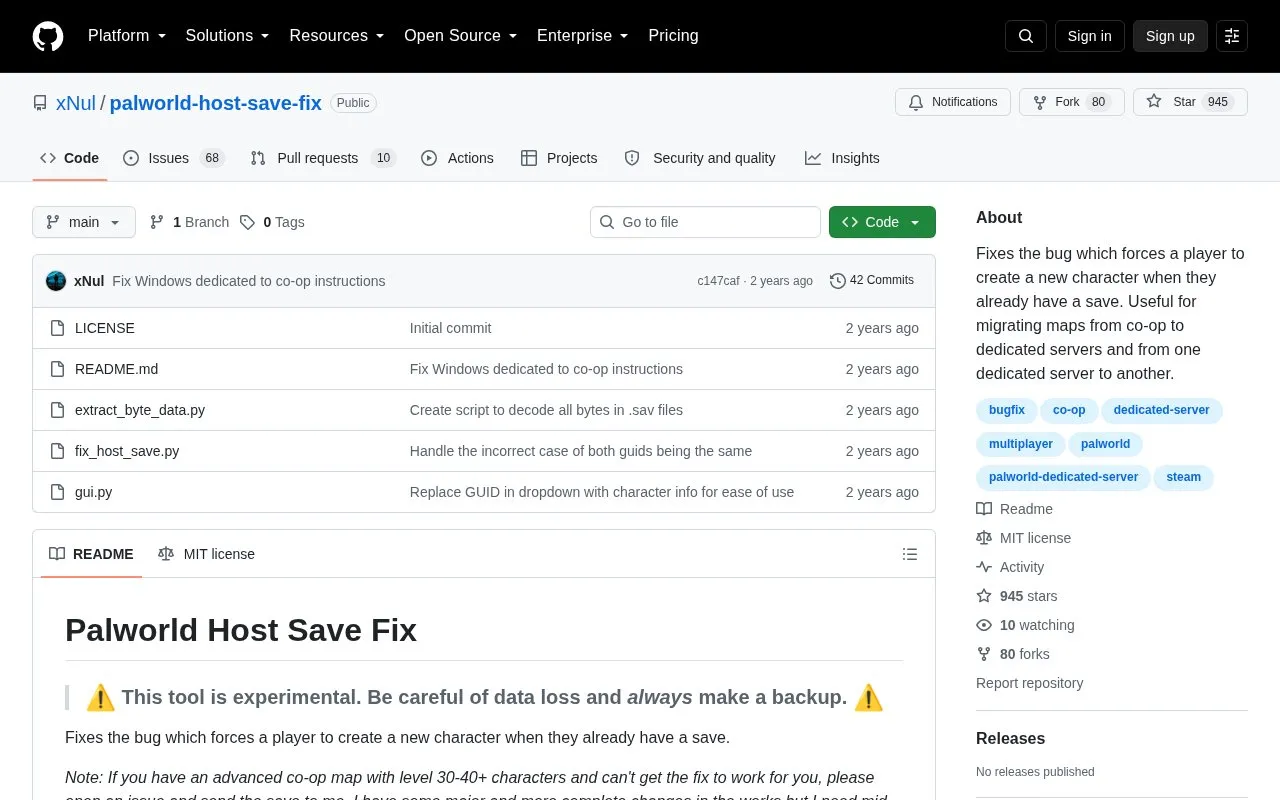Screen dimensions: 1280x800
Task: Click the commit history clock icon
Action: 838,281
